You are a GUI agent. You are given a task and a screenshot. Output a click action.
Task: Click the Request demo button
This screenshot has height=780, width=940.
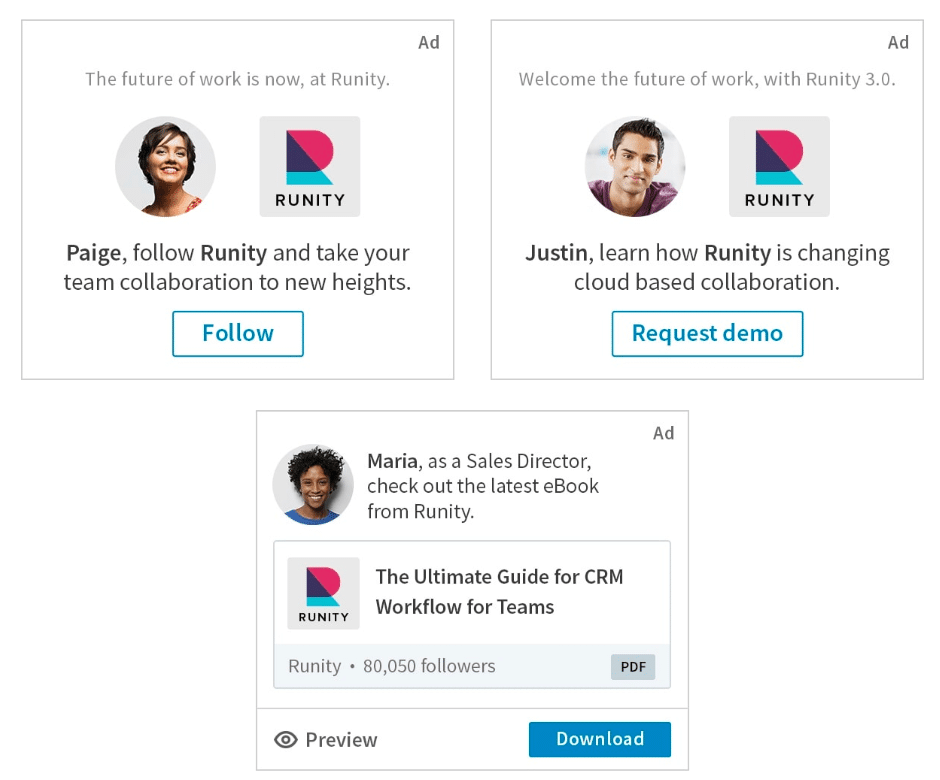707,333
